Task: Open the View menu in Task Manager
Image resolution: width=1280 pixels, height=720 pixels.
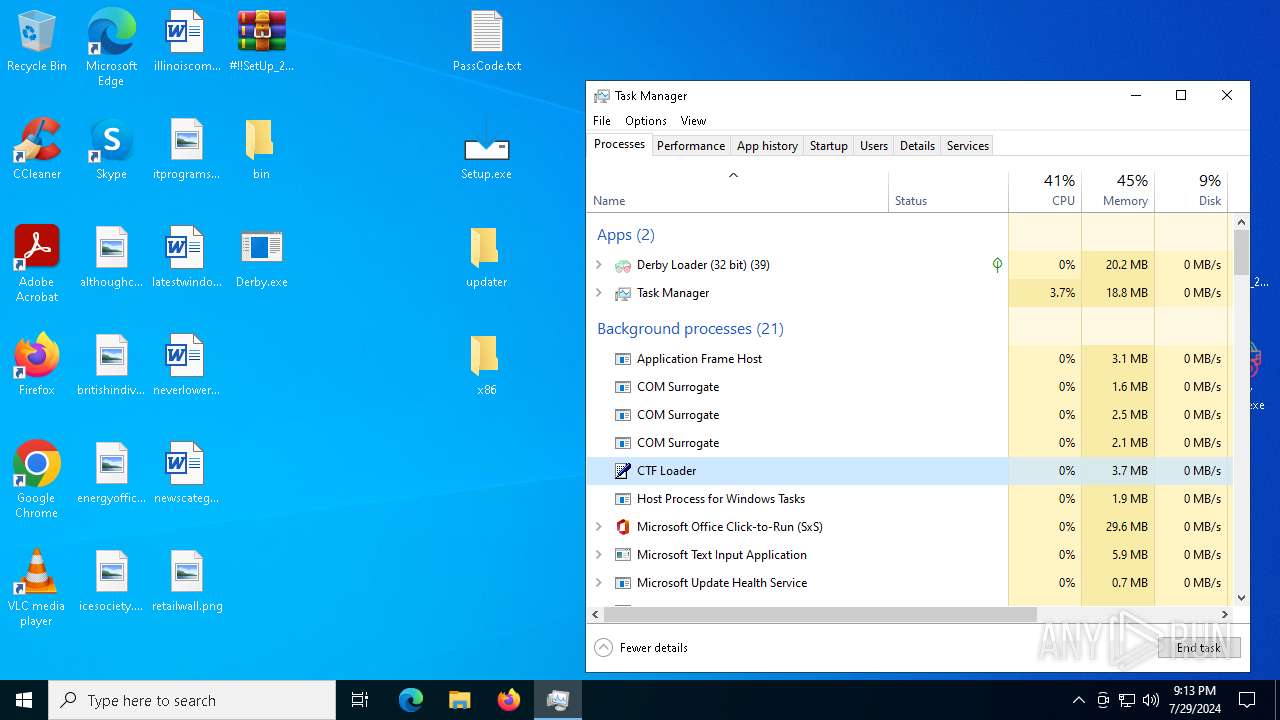Action: (693, 121)
